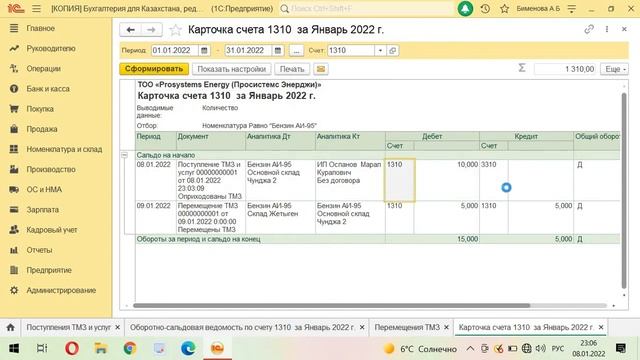Open calendar for end date 31.01.2022
This screenshot has height=360, width=640.
pos(278,51)
